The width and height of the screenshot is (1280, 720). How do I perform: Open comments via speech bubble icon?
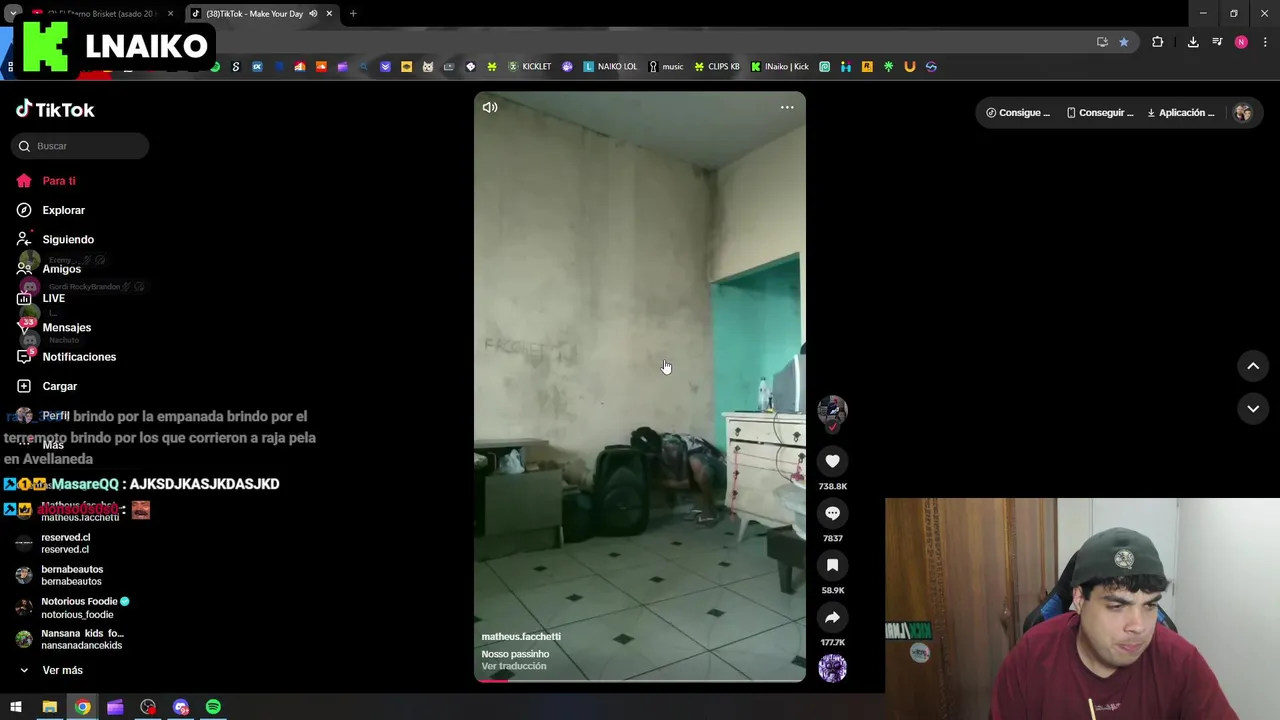click(832, 513)
